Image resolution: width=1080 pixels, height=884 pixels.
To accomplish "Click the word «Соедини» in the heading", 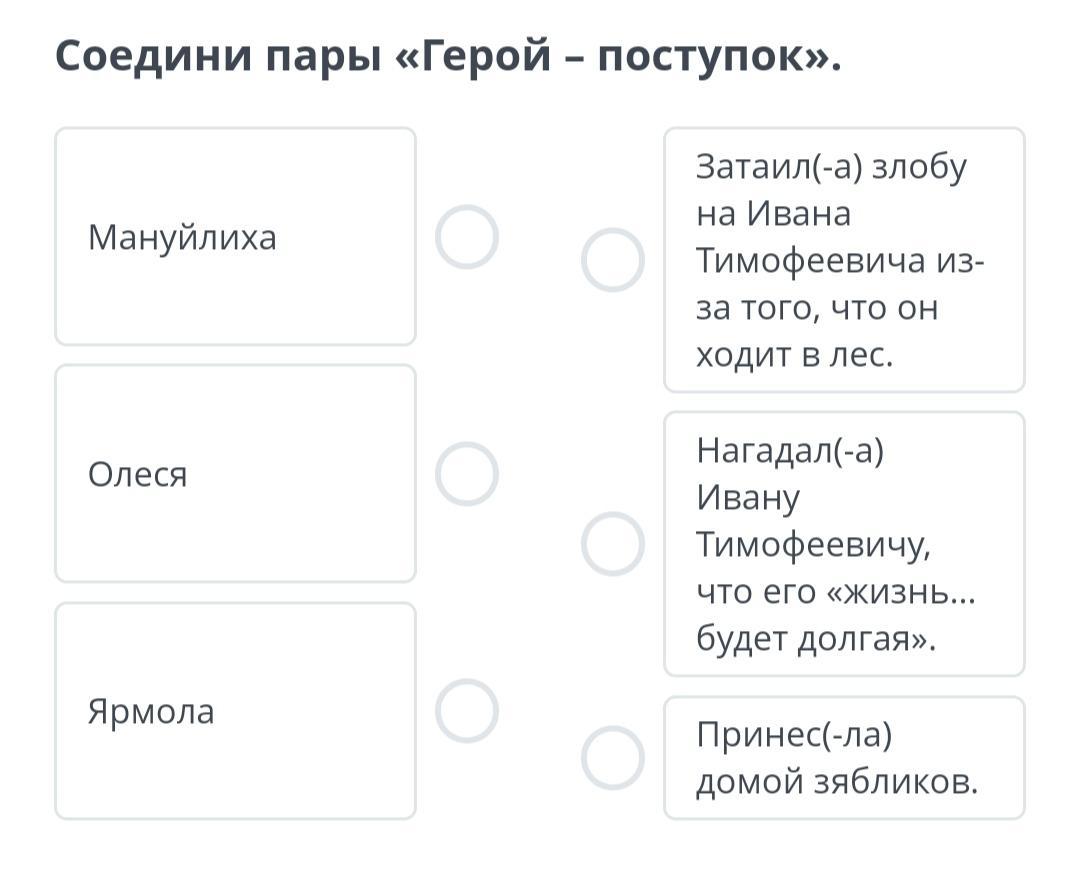I will 150,58.
